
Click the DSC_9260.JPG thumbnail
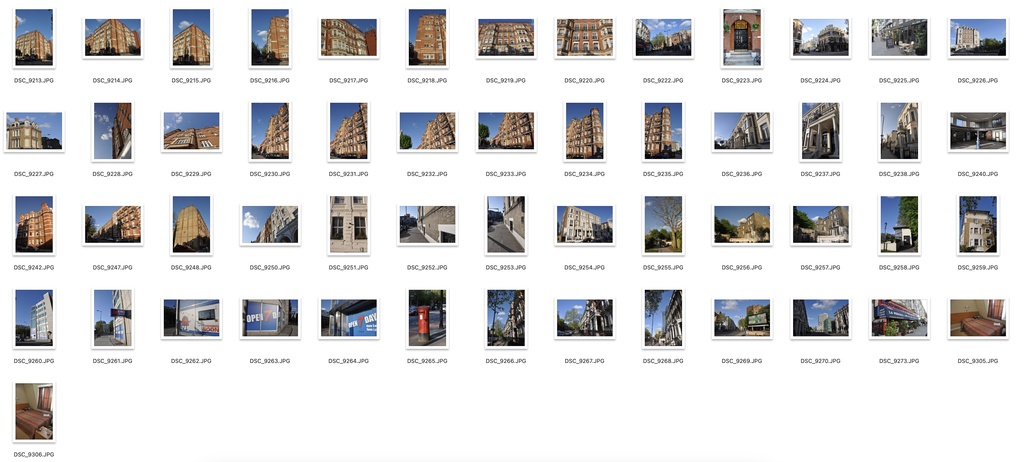coord(34,318)
